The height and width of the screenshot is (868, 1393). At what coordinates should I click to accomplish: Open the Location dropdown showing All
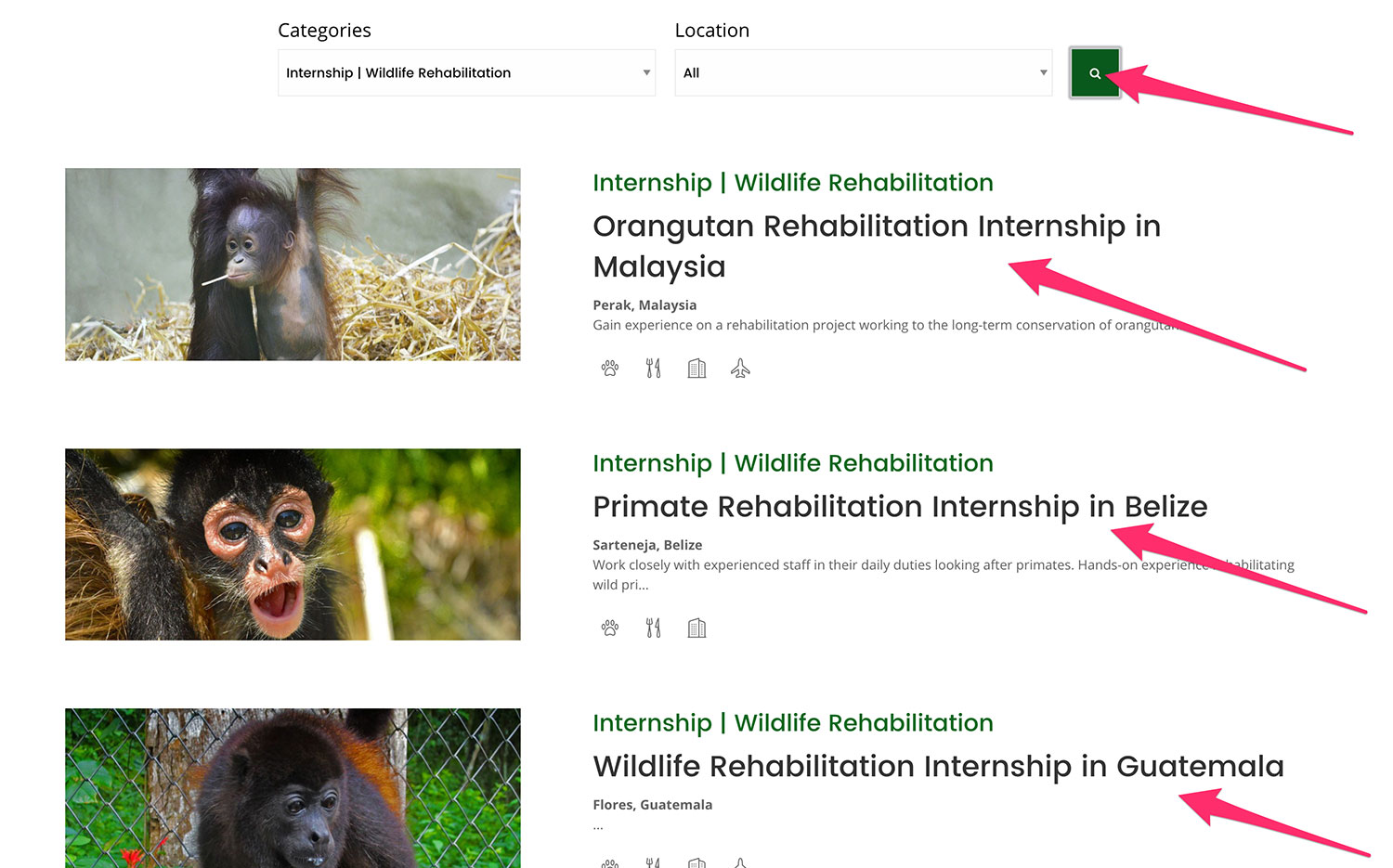[863, 72]
